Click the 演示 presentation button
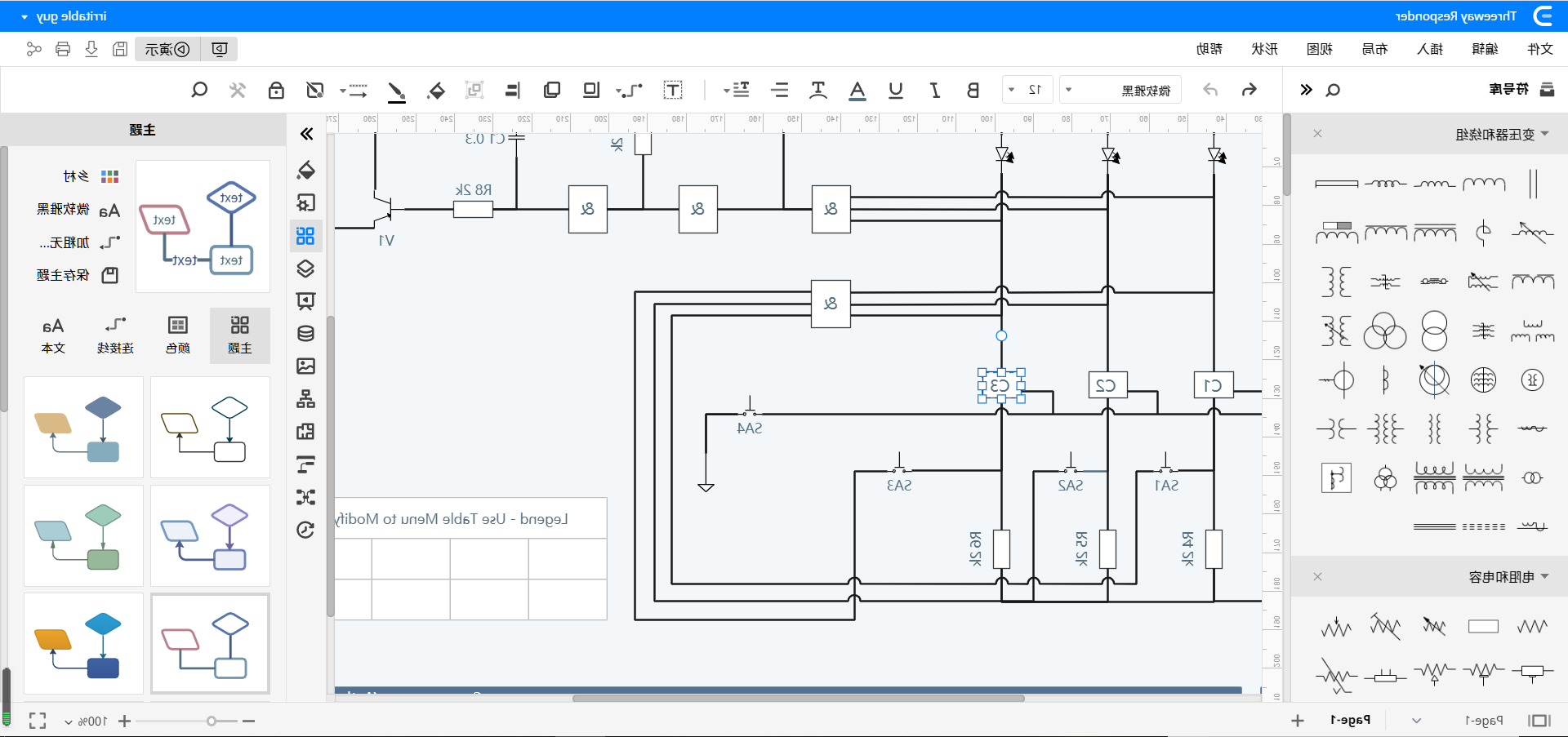The height and width of the screenshot is (737, 1568). (167, 49)
